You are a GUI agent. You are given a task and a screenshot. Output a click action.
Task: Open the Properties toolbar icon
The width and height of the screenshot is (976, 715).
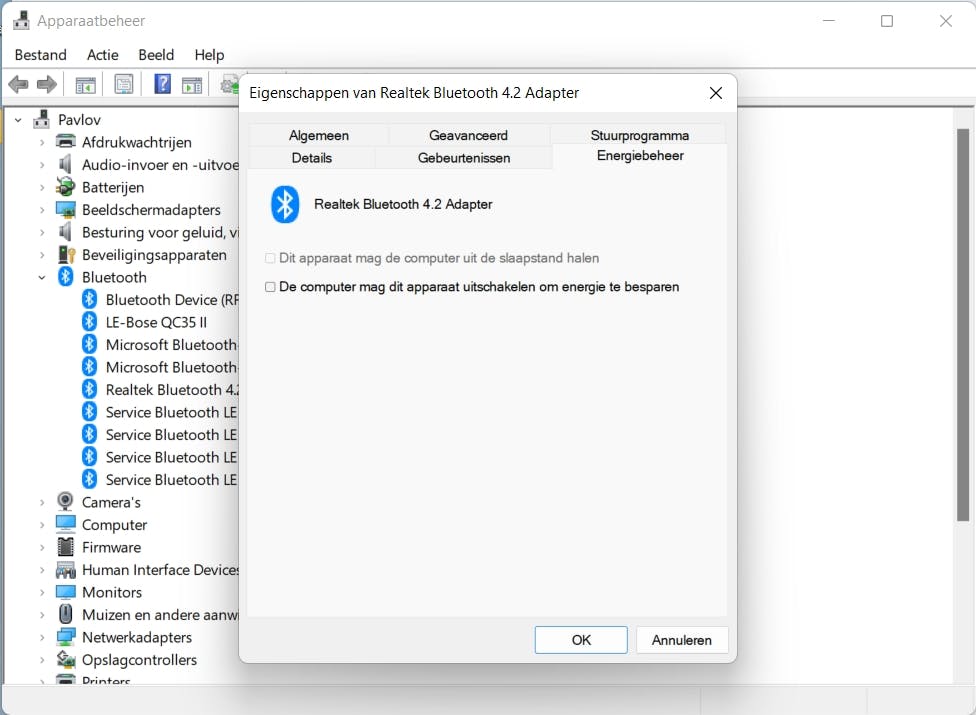click(x=124, y=84)
